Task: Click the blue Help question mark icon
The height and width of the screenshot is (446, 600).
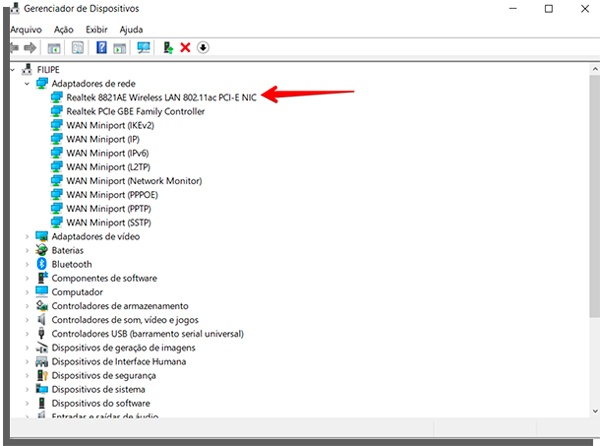Action: 101,48
